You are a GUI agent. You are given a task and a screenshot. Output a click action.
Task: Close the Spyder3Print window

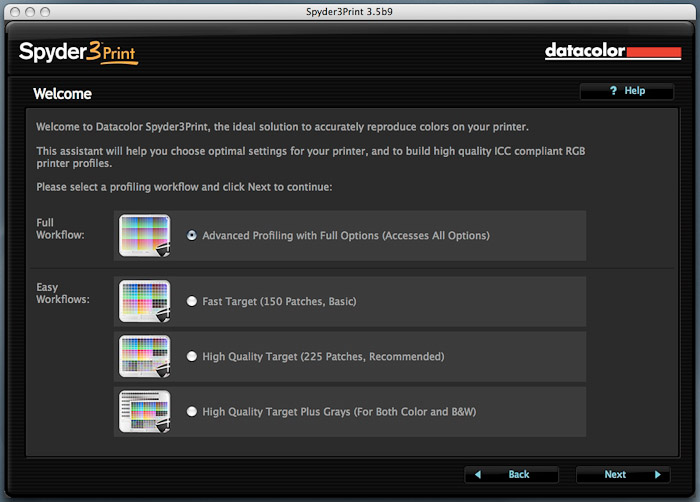12,10
